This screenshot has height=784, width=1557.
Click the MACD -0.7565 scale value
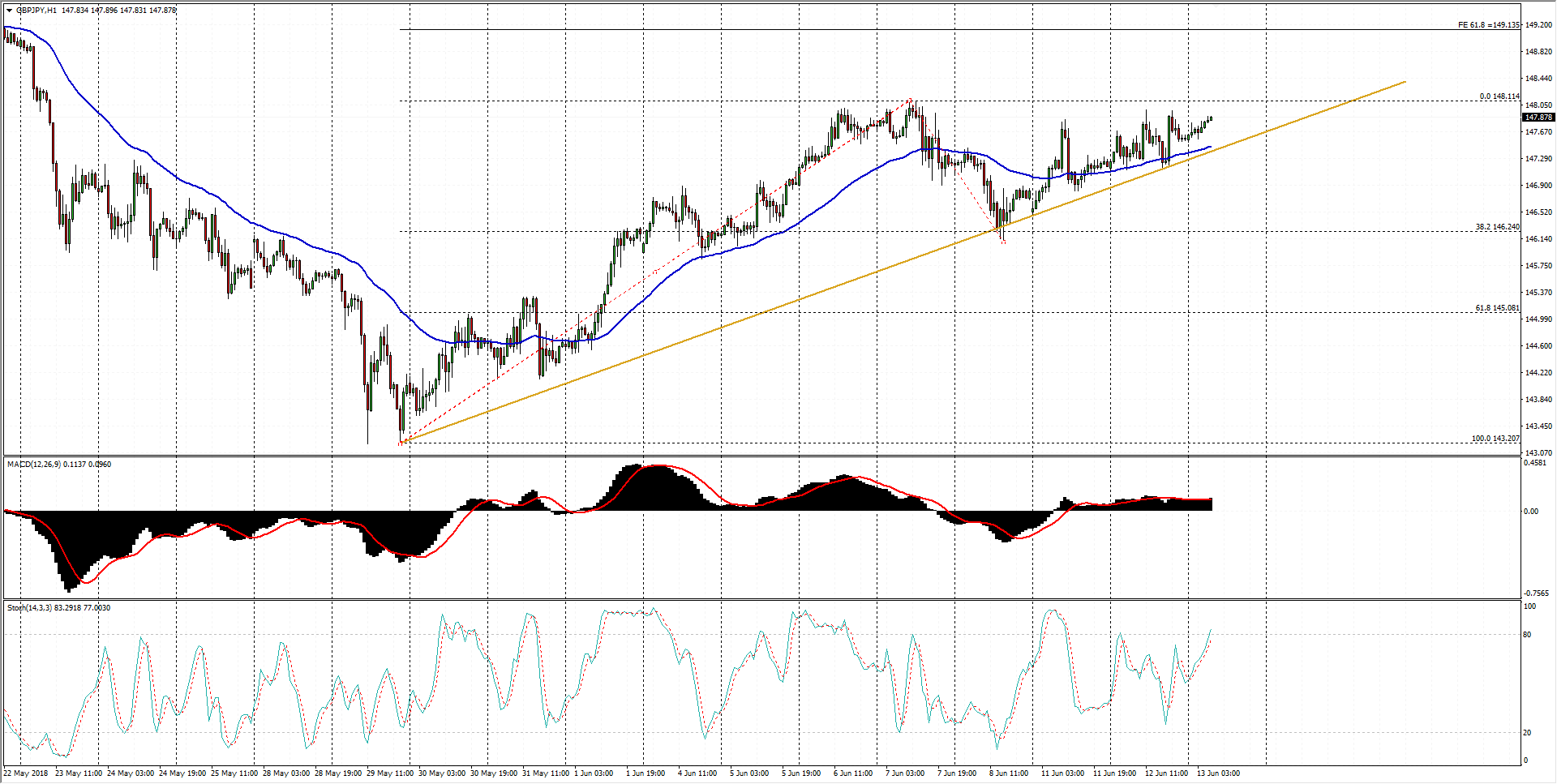1536,593
